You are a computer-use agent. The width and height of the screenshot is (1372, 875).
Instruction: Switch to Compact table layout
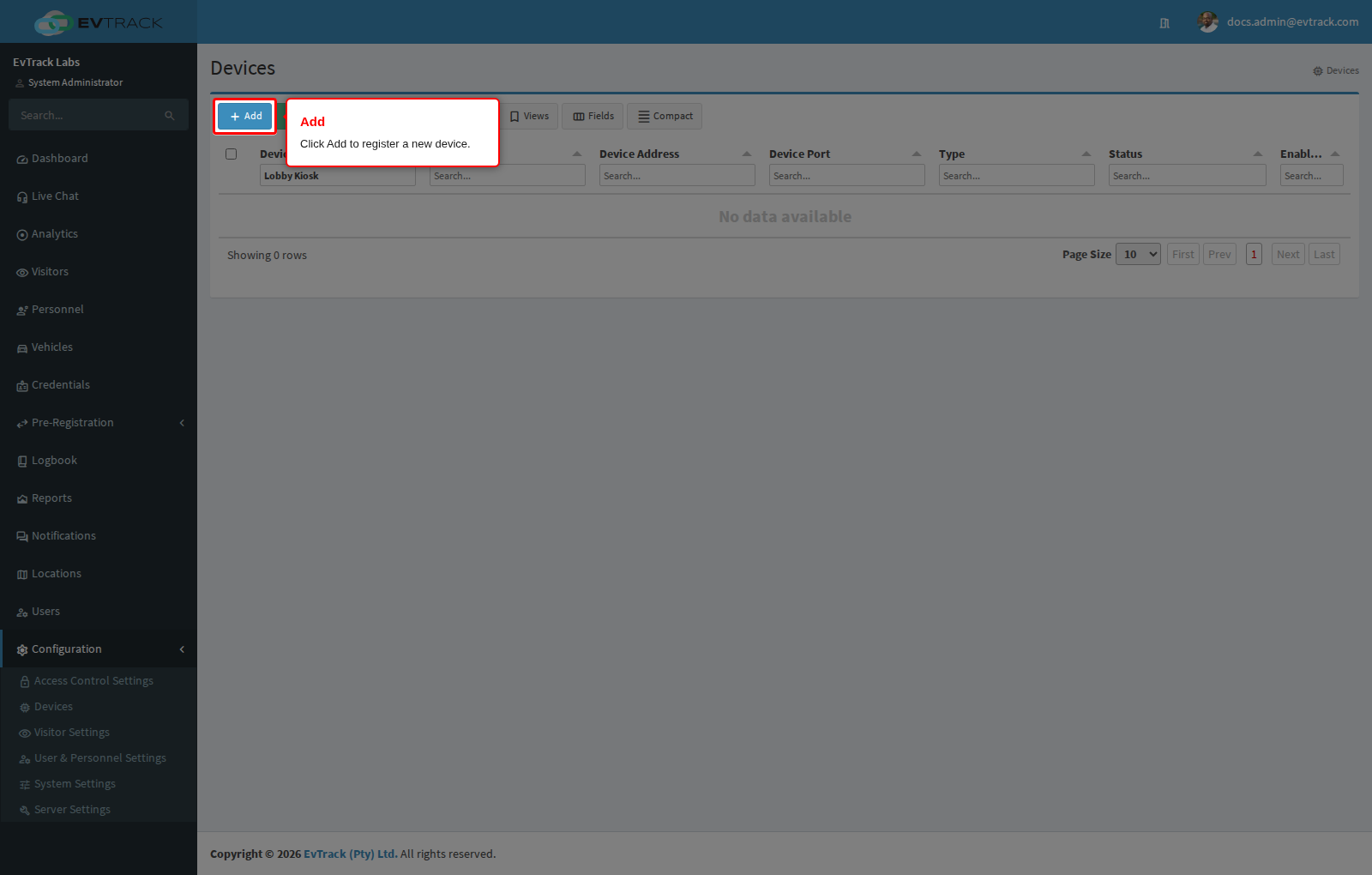click(x=665, y=116)
